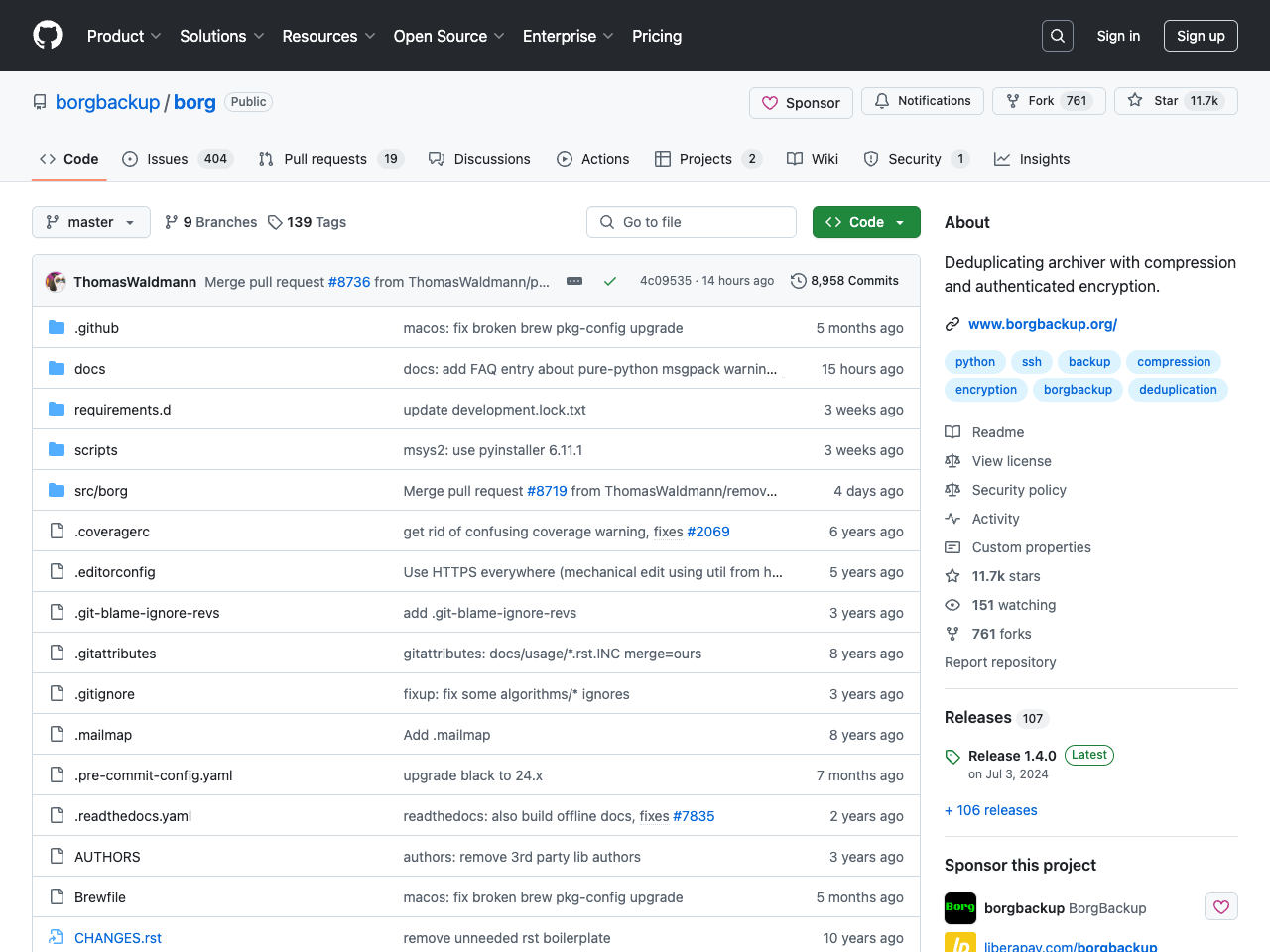Open the Solutions menu dropdown
Image resolution: width=1270 pixels, height=952 pixels.
point(222,36)
